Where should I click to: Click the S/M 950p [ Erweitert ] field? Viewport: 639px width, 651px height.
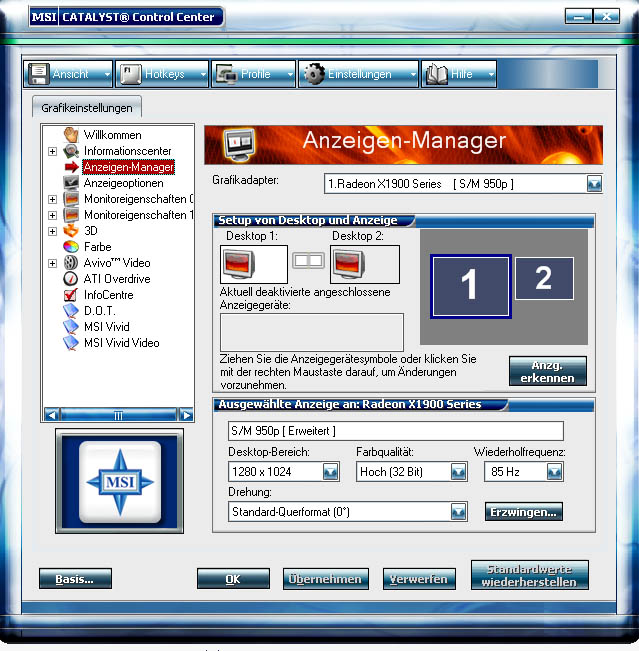click(x=396, y=431)
